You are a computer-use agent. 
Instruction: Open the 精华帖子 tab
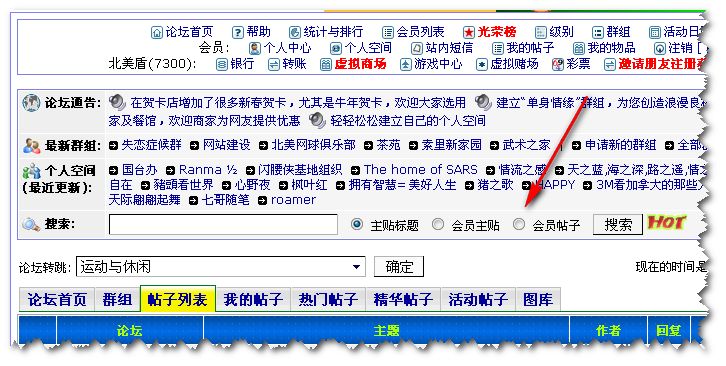(403, 300)
